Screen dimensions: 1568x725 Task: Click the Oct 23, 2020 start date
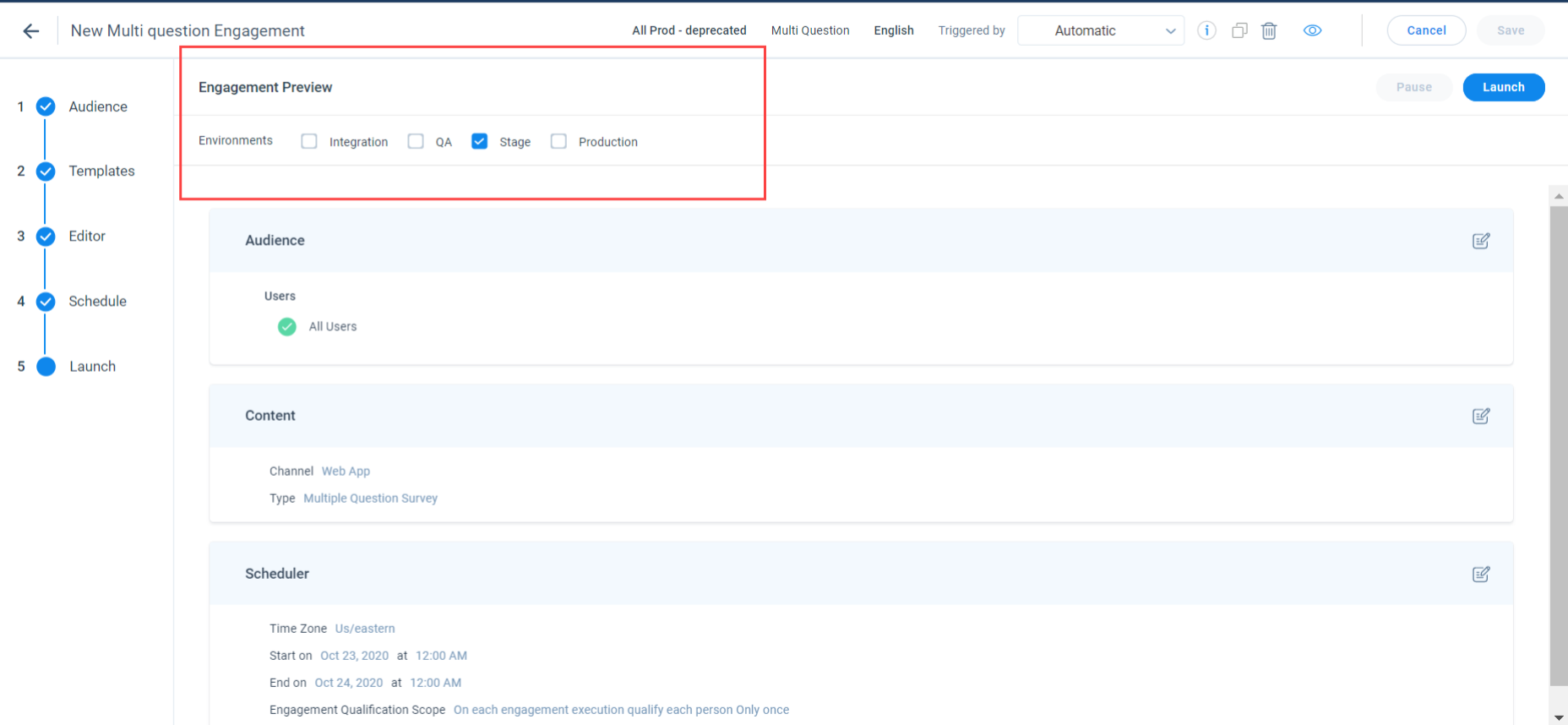pos(354,656)
